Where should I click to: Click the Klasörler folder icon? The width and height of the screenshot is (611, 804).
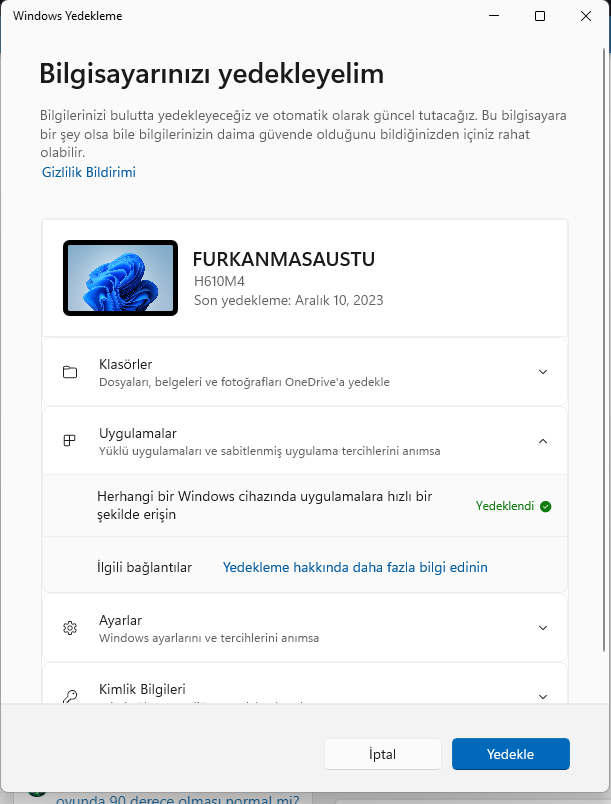point(70,372)
